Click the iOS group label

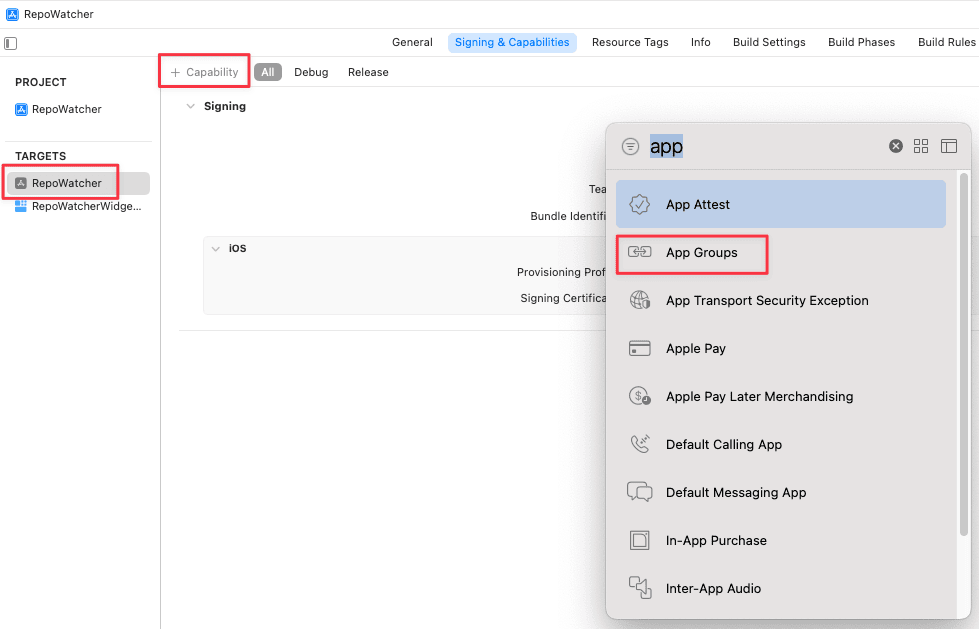coord(237,249)
